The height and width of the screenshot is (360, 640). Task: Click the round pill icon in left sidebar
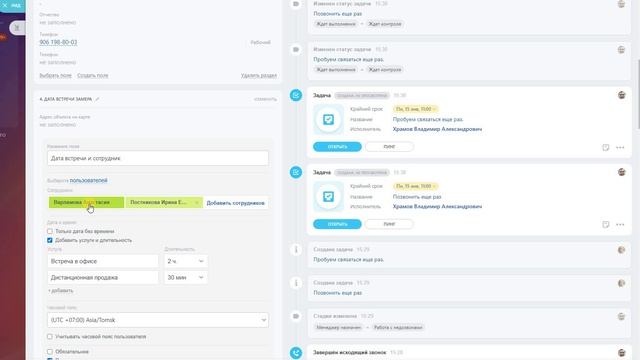point(17,28)
